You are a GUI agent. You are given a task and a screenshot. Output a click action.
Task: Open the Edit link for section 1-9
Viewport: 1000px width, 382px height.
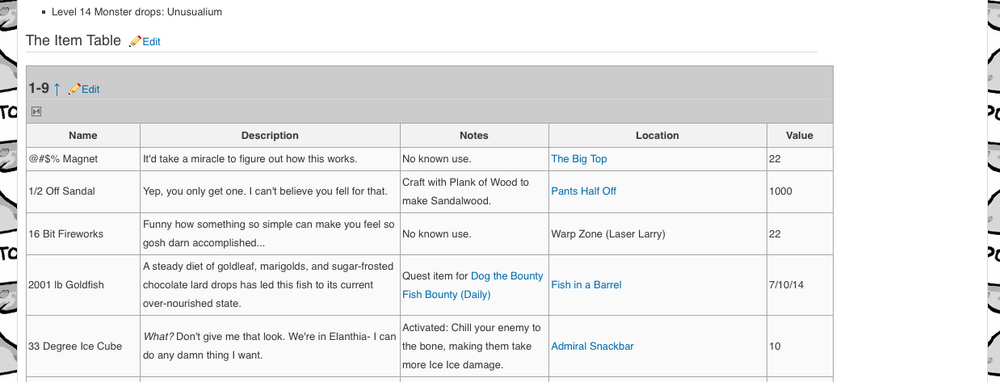pos(91,89)
